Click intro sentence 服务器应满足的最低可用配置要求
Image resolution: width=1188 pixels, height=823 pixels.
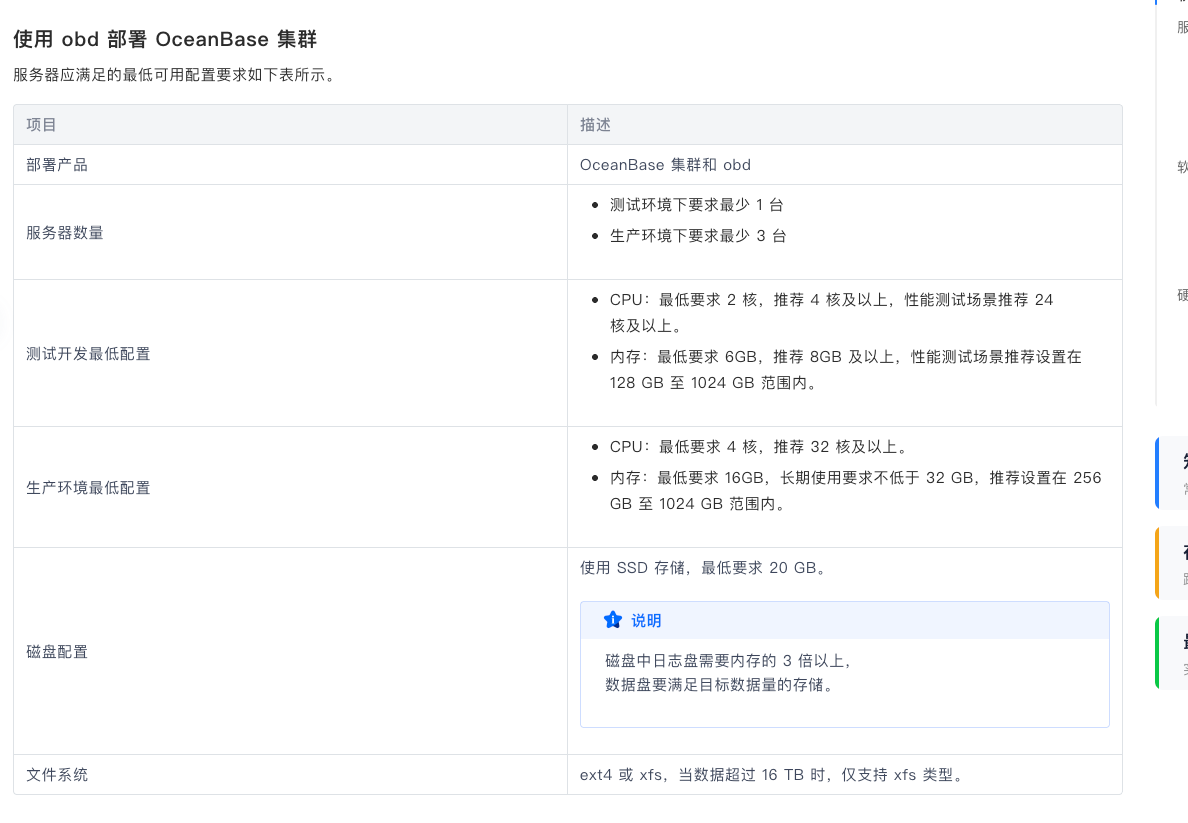(x=174, y=75)
